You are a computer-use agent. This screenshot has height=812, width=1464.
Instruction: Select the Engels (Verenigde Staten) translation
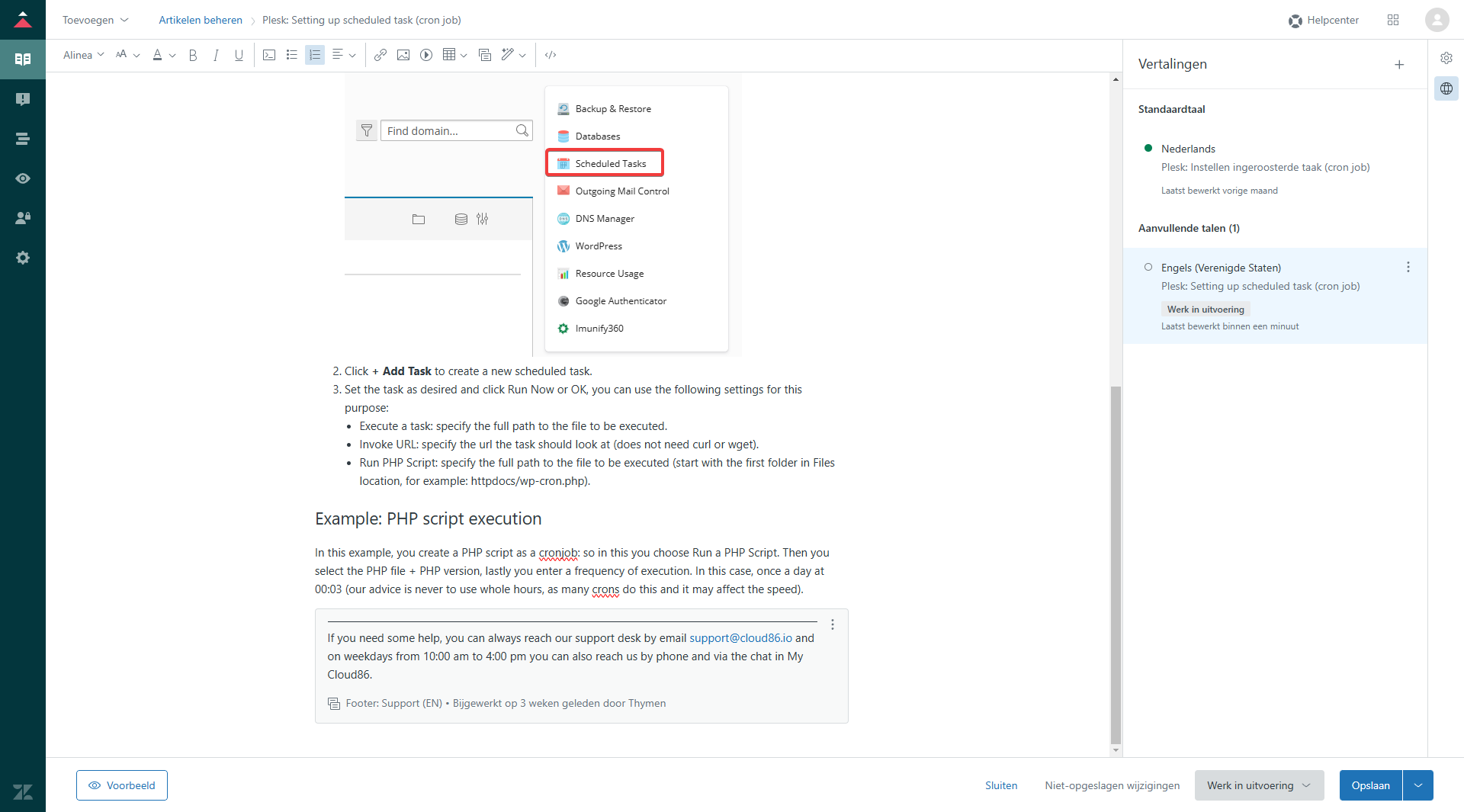(x=1275, y=296)
